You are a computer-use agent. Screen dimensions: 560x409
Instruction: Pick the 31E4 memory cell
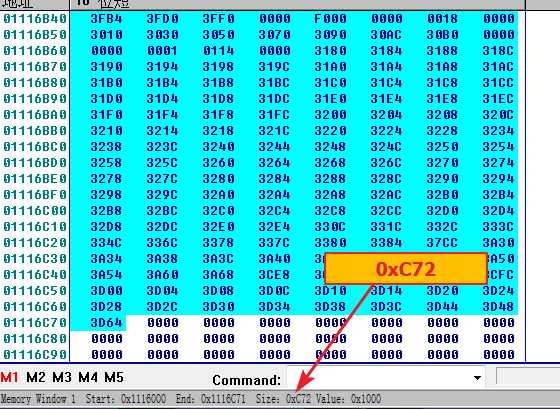(386, 99)
